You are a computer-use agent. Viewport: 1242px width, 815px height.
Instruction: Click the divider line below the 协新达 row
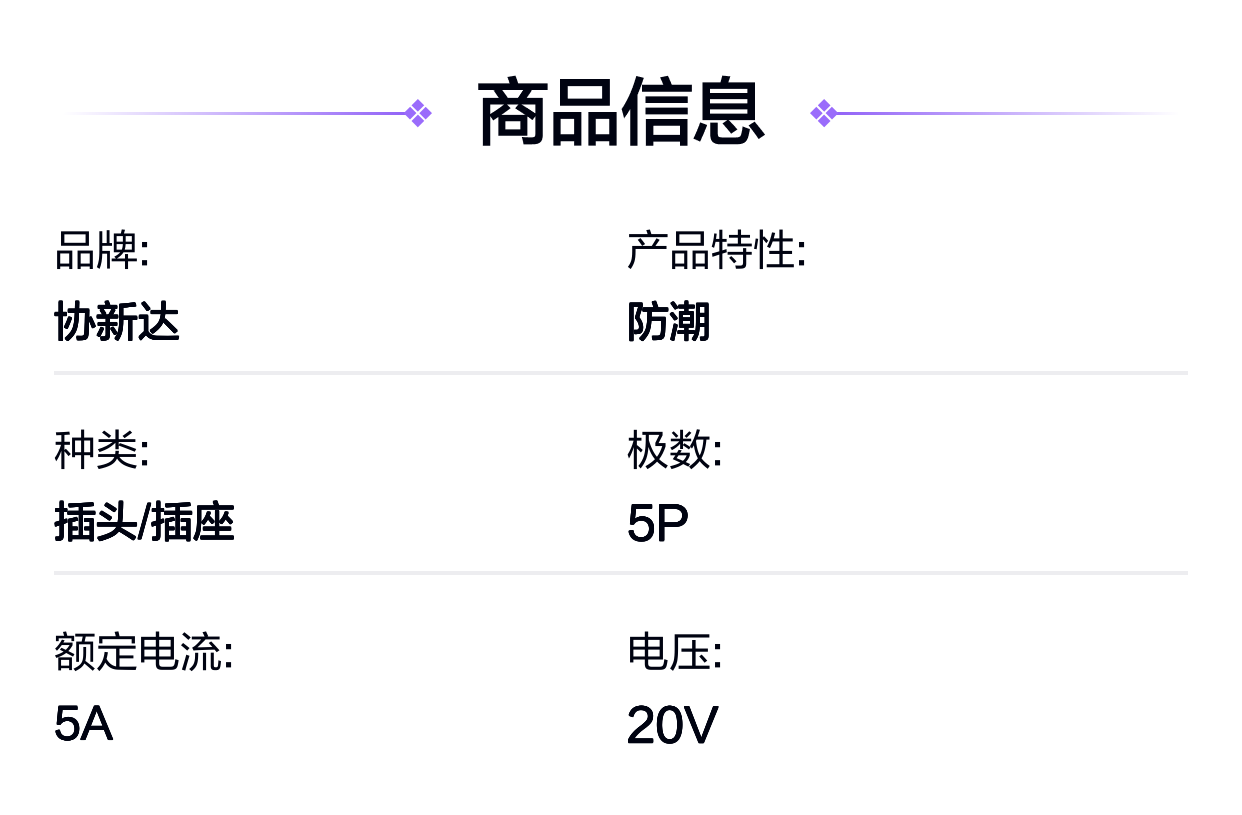620,373
